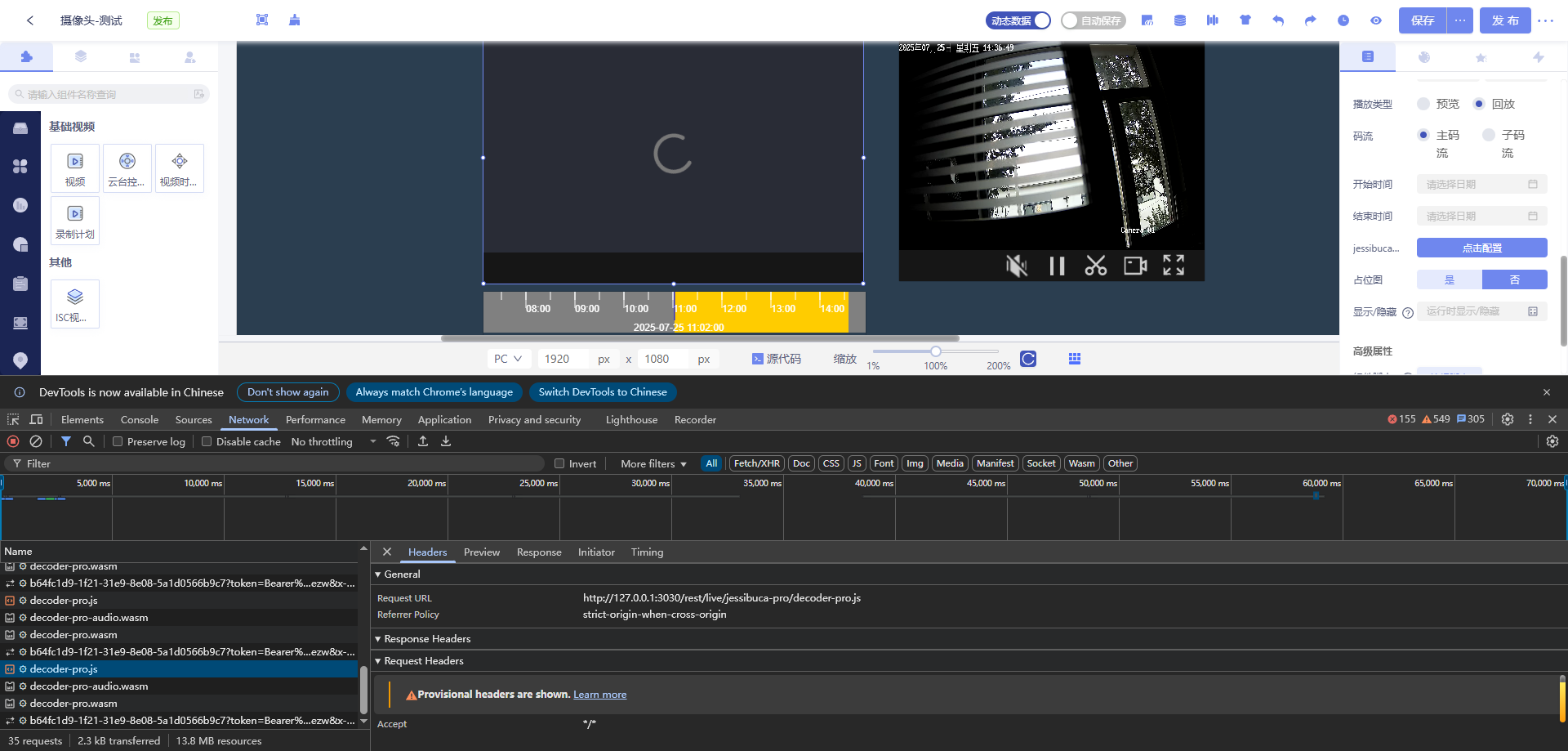This screenshot has width=1568, height=751.
Task: Clear the network log
Action: 36,441
